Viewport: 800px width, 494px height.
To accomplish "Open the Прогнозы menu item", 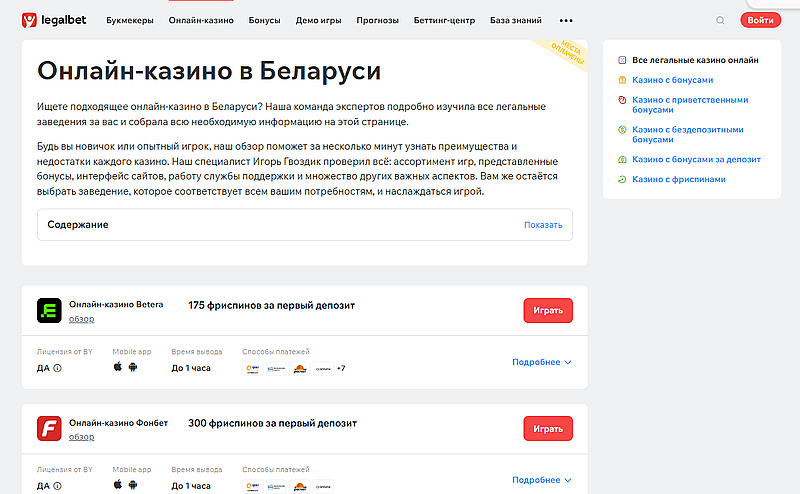I will [378, 20].
